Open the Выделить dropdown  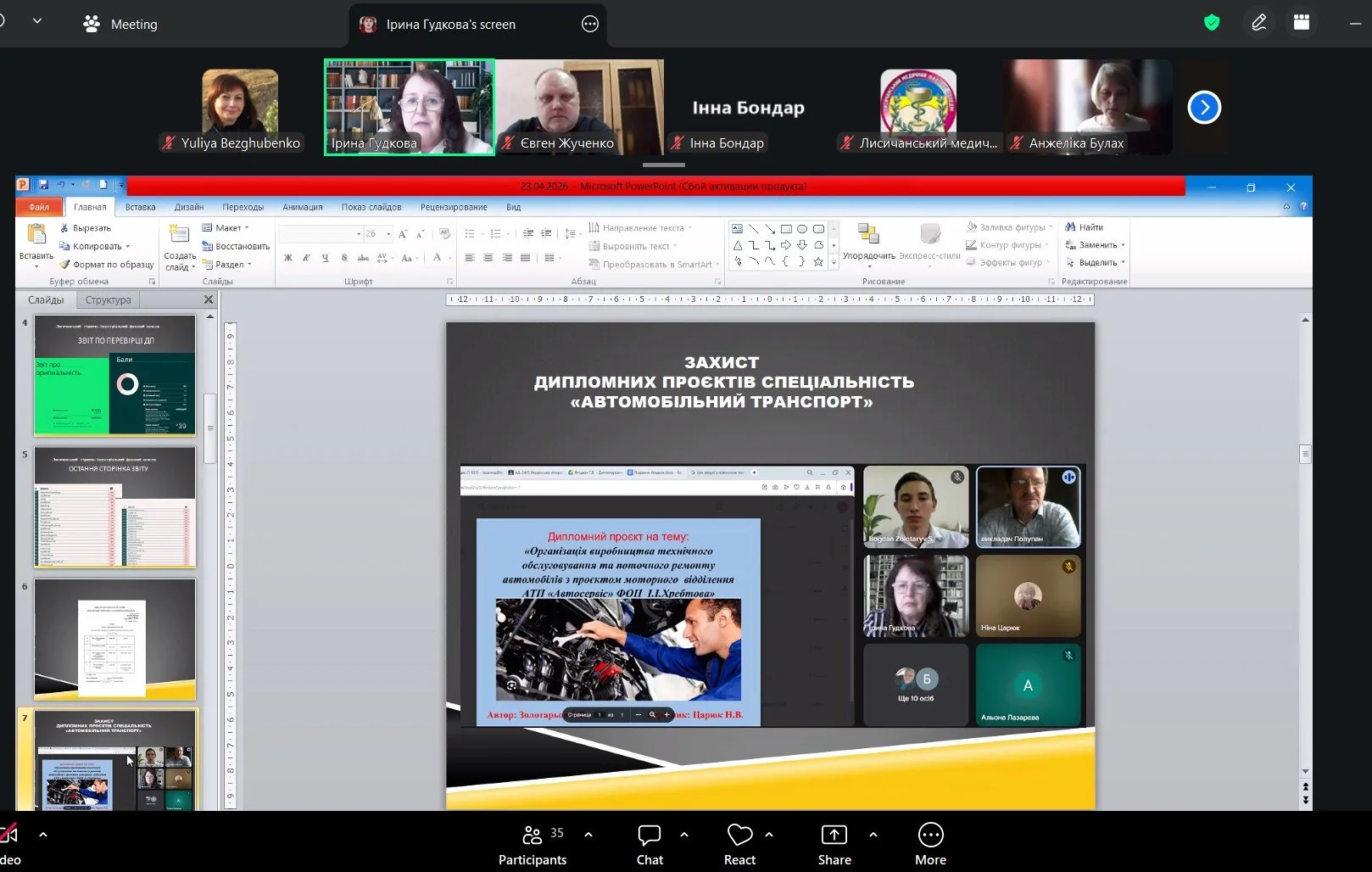coord(1096,263)
